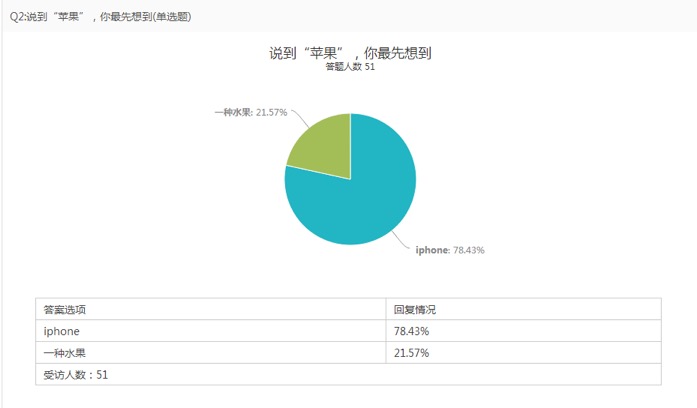Click the 21.57% cell in the table

412,353
